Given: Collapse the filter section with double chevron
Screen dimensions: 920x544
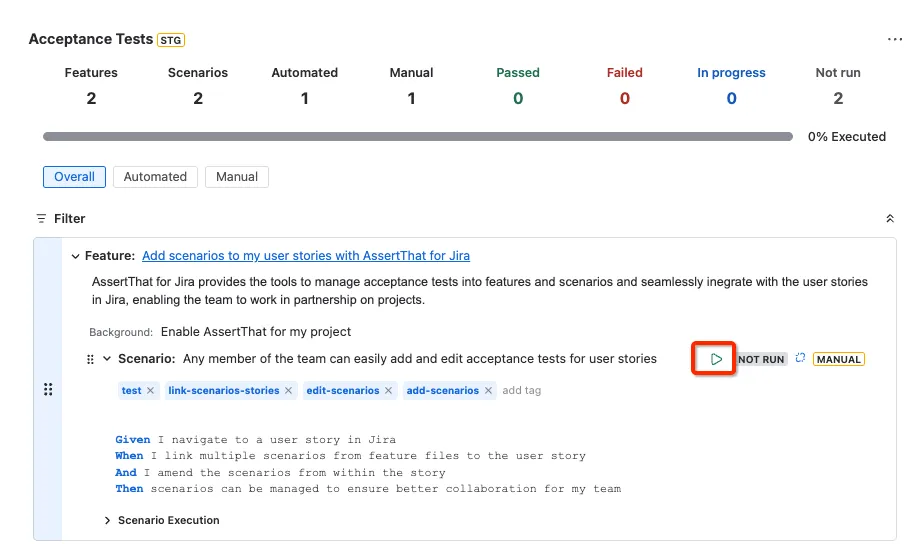Looking at the screenshot, I should (889, 218).
